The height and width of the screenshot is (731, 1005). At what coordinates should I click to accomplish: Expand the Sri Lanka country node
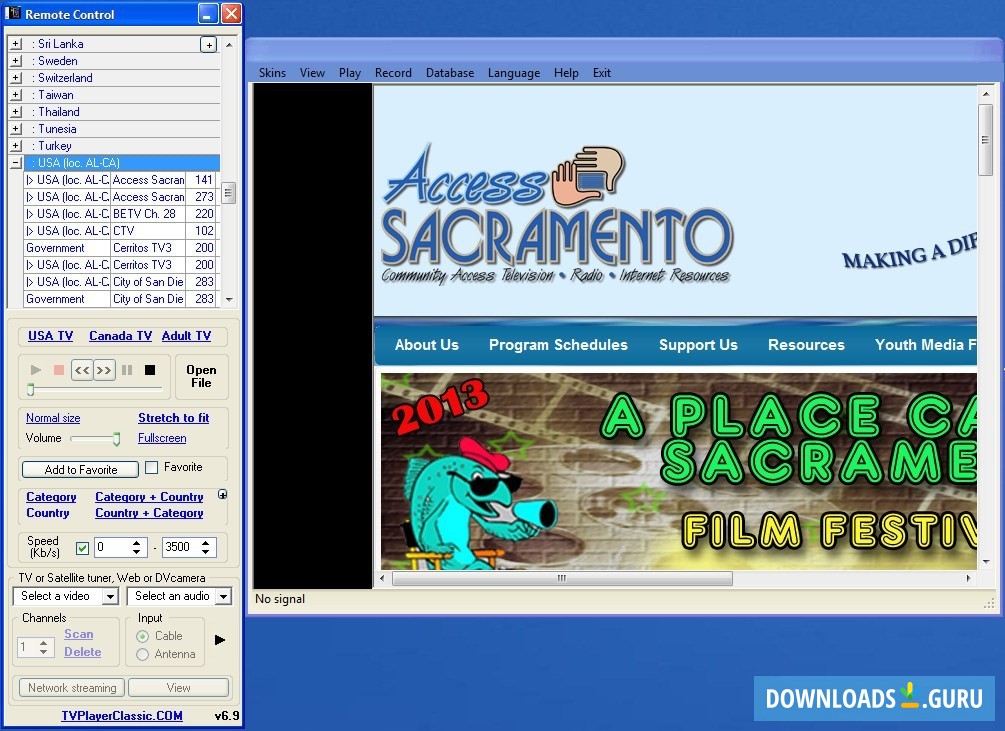click(16, 44)
